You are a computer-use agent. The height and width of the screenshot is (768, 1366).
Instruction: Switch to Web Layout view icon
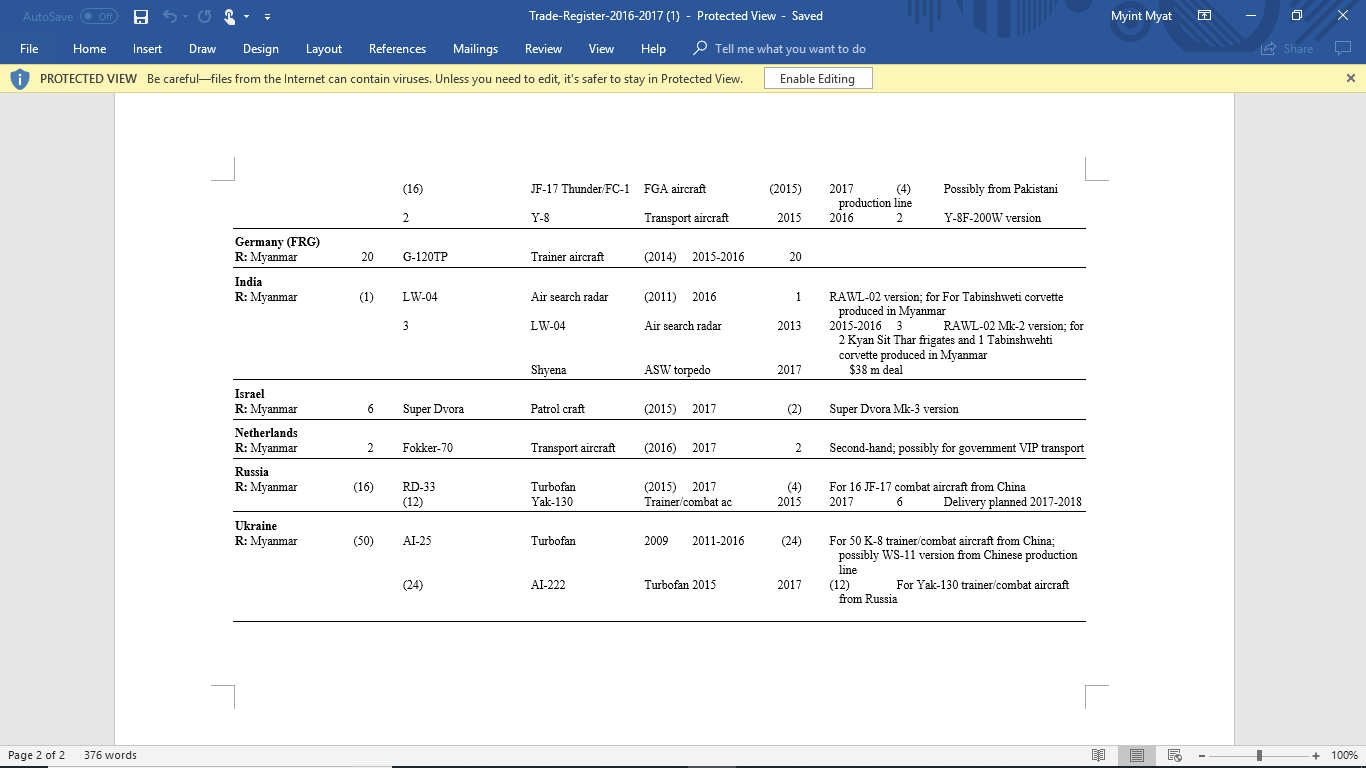[1175, 755]
